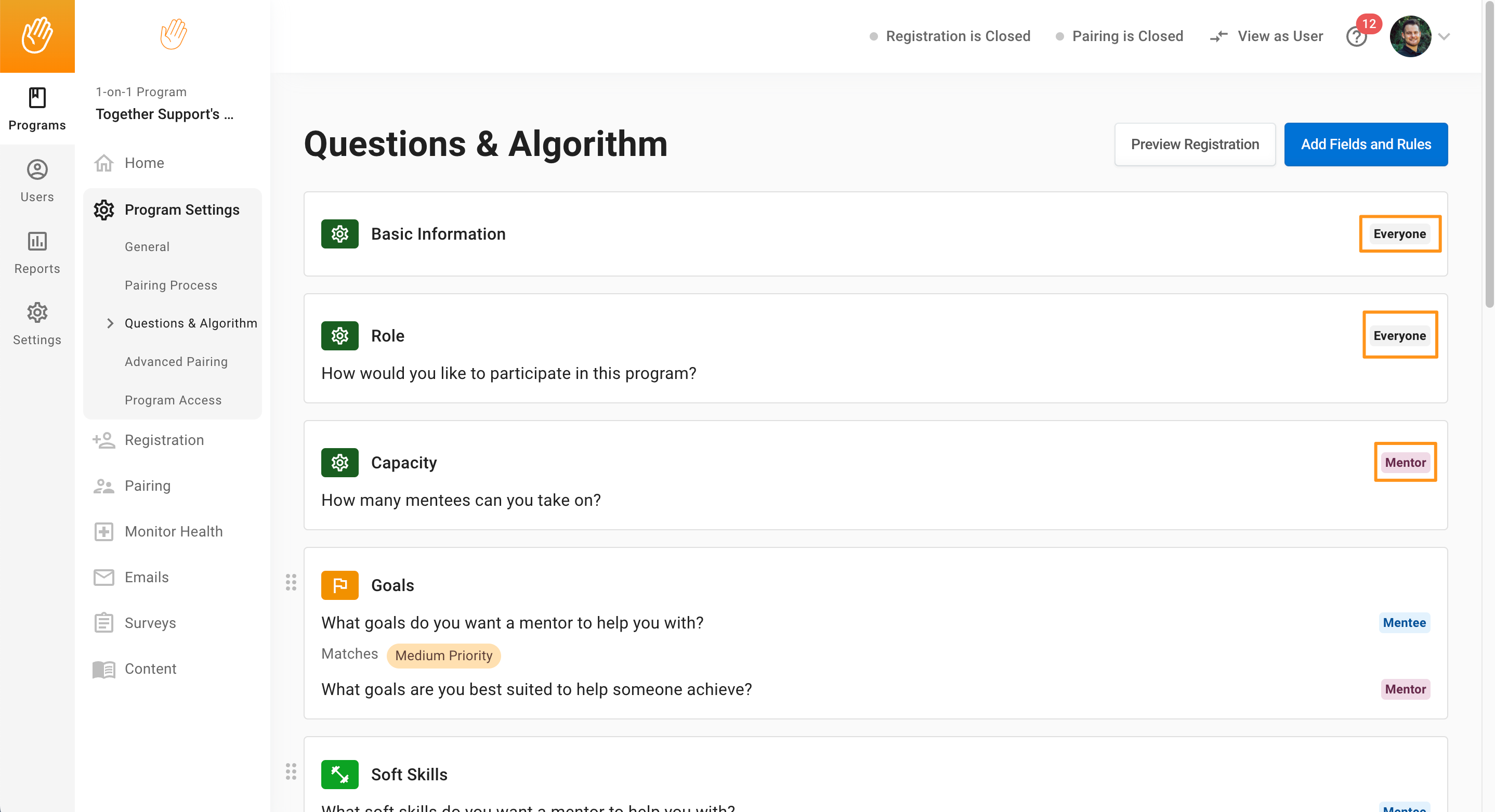Screen dimensions: 1495x812
Task: Click the Everyone tag on Basic Information
Action: 1399,234
